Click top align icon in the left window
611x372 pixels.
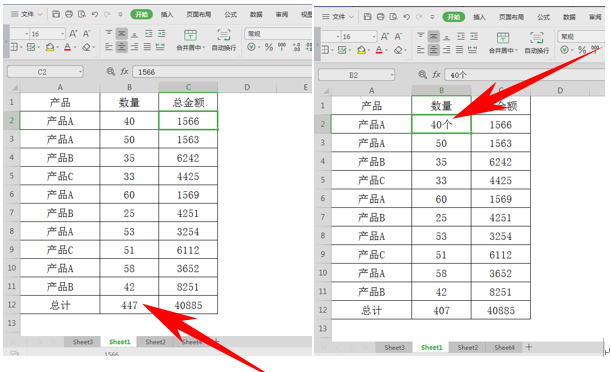coord(109,33)
